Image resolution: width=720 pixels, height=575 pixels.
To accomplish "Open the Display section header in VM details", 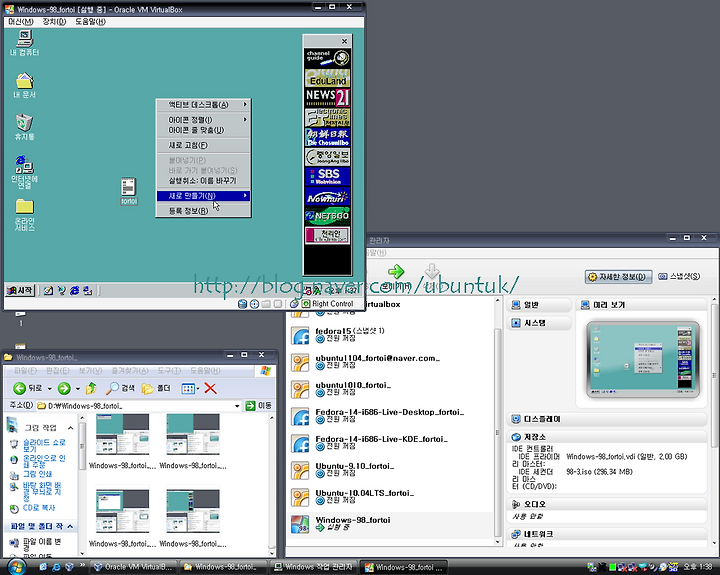I will click(608, 419).
